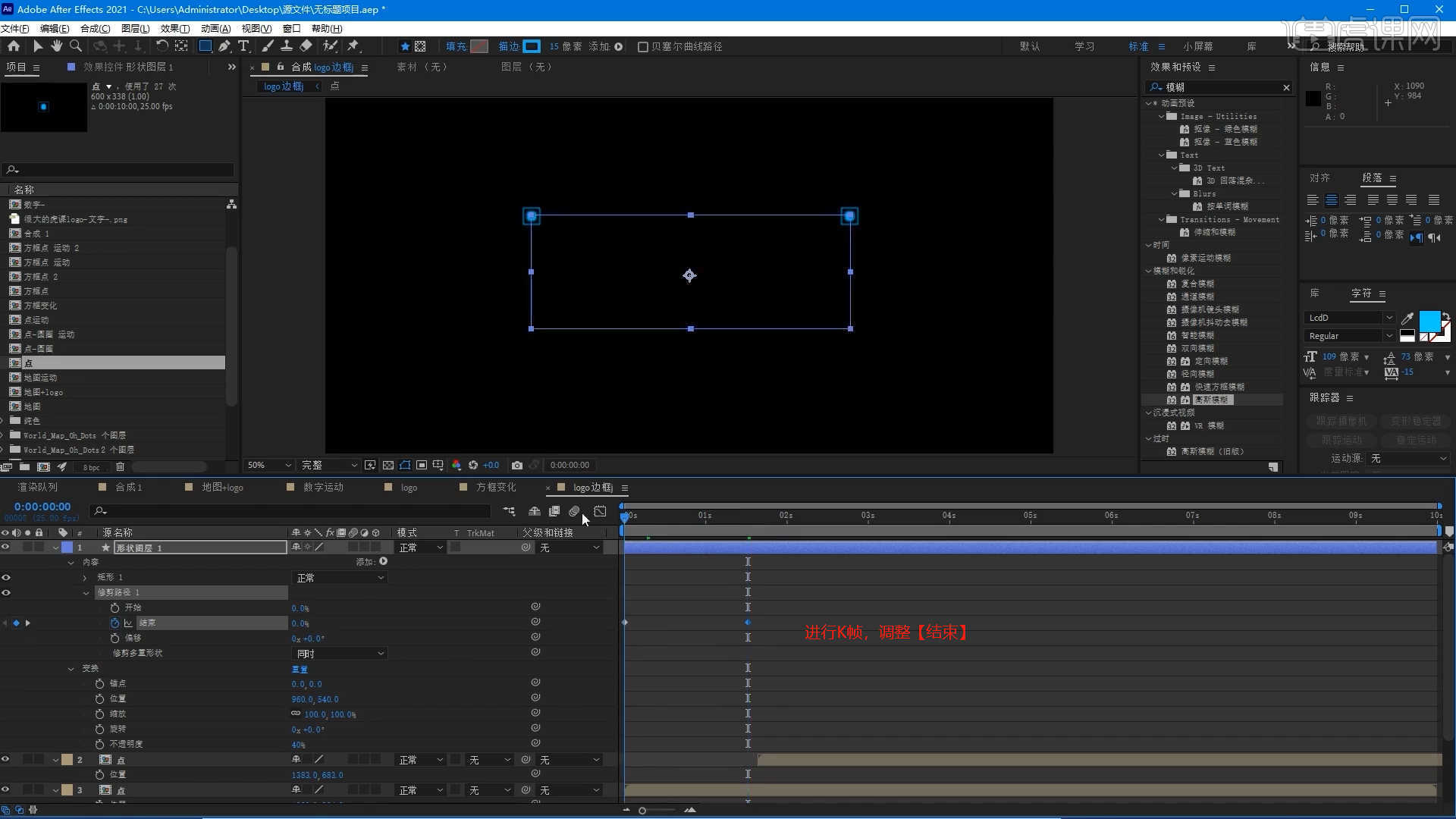Switch to the 数字运动 timeline tab
Image resolution: width=1456 pixels, height=819 pixels.
click(x=323, y=487)
